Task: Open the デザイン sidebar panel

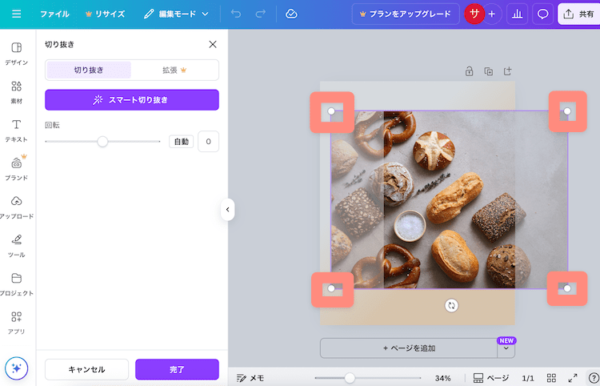Action: 16,54
